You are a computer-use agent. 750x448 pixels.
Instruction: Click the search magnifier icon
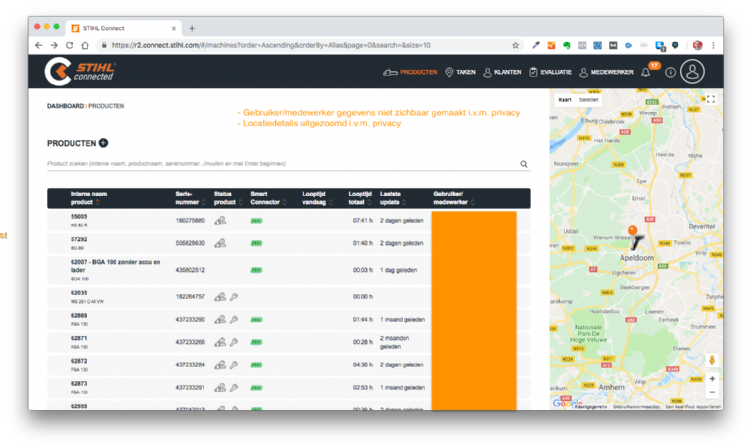pos(524,164)
